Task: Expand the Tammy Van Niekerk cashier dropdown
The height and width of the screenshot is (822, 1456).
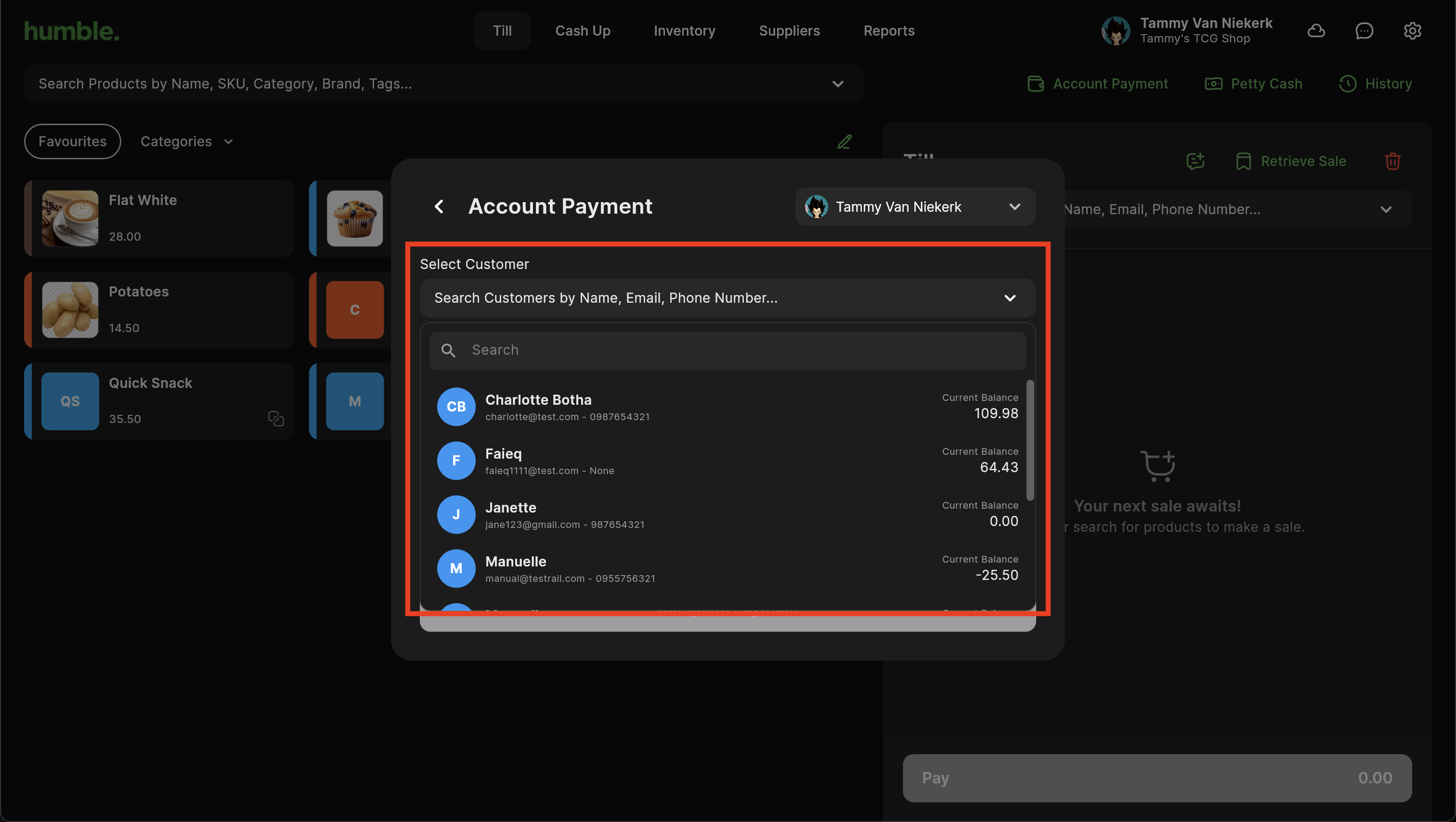Action: point(1014,207)
